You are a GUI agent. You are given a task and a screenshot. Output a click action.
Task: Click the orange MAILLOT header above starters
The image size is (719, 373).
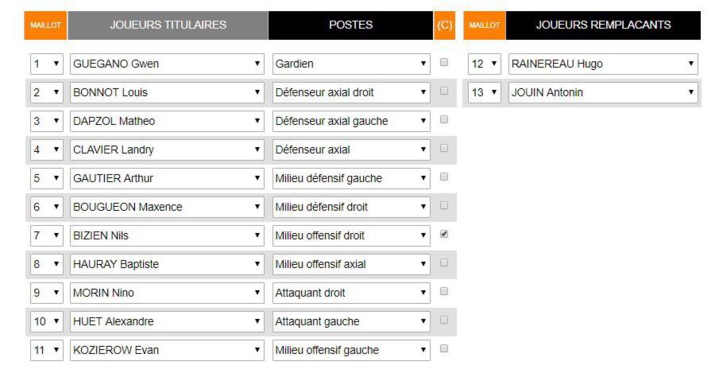click(x=45, y=25)
